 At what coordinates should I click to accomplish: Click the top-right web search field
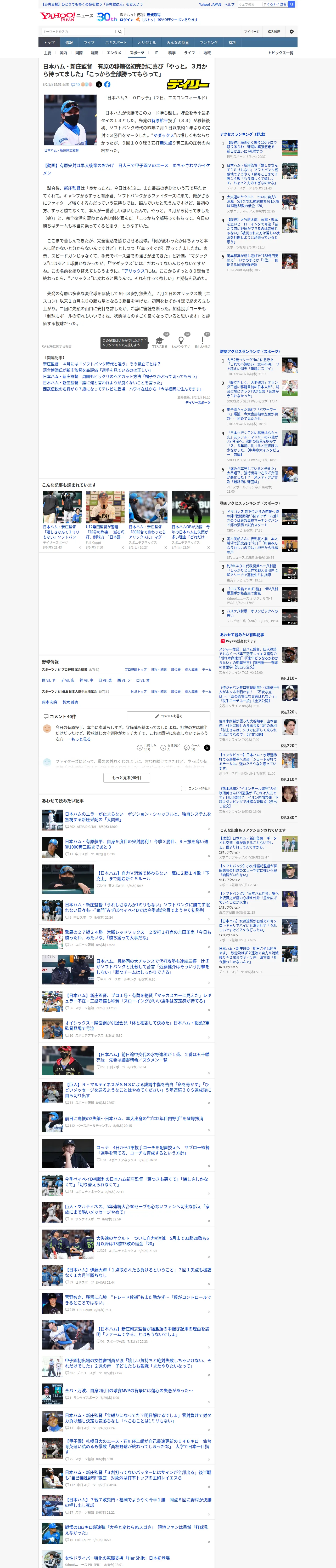(249, 4)
